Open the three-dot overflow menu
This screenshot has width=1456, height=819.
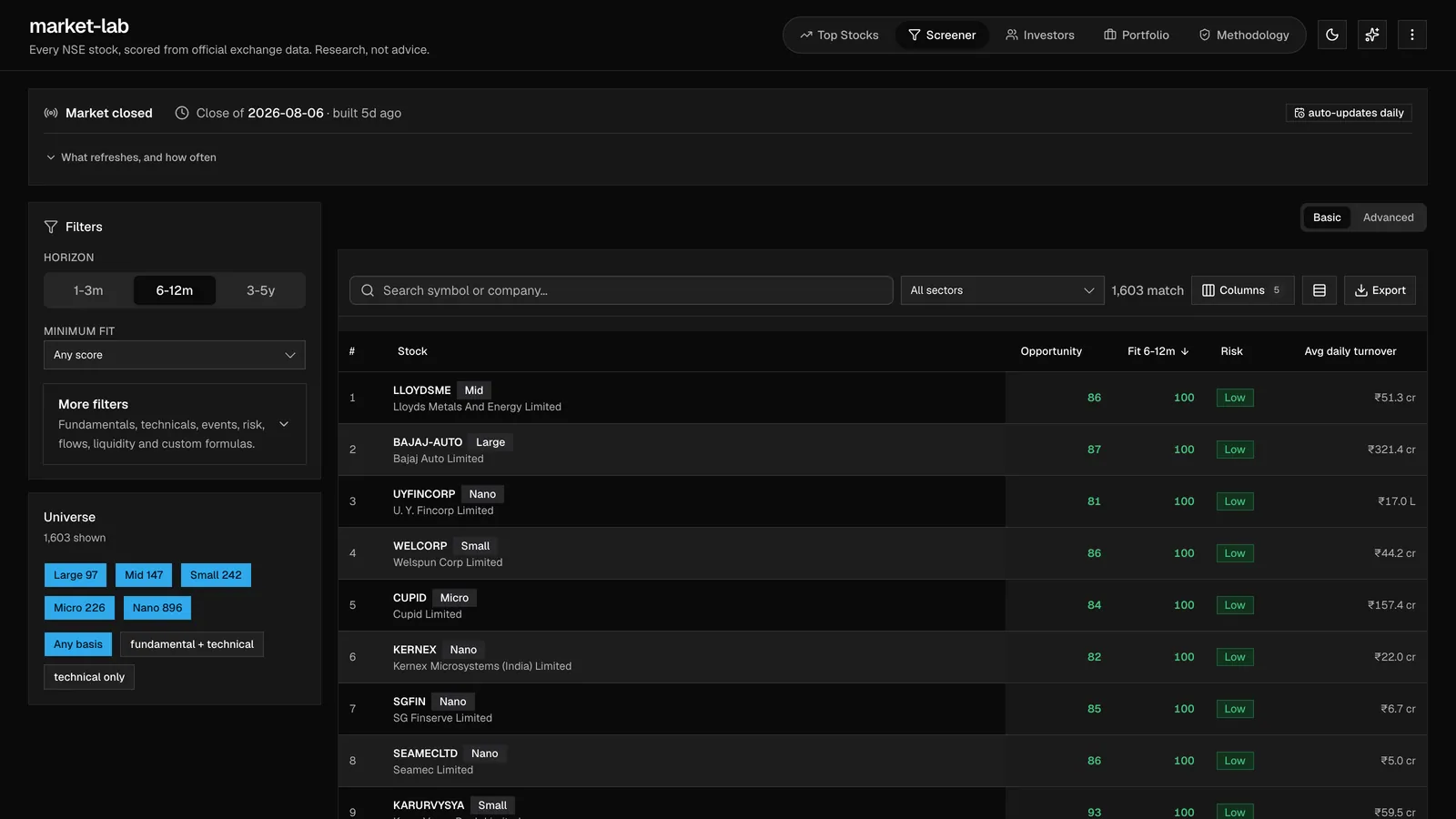point(1412,35)
